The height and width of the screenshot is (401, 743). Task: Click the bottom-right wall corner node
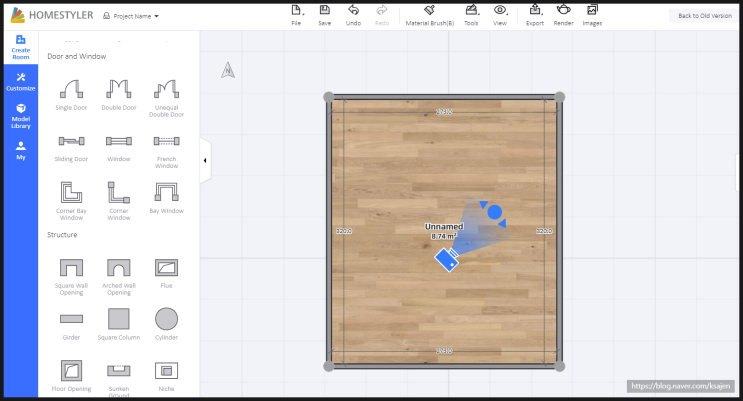pos(560,366)
